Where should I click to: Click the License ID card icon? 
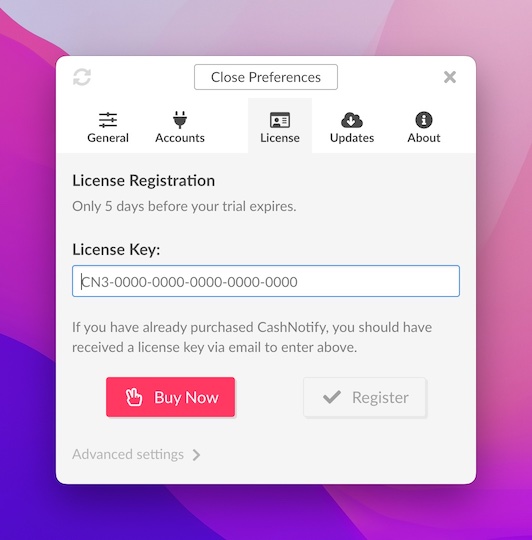tap(280, 120)
